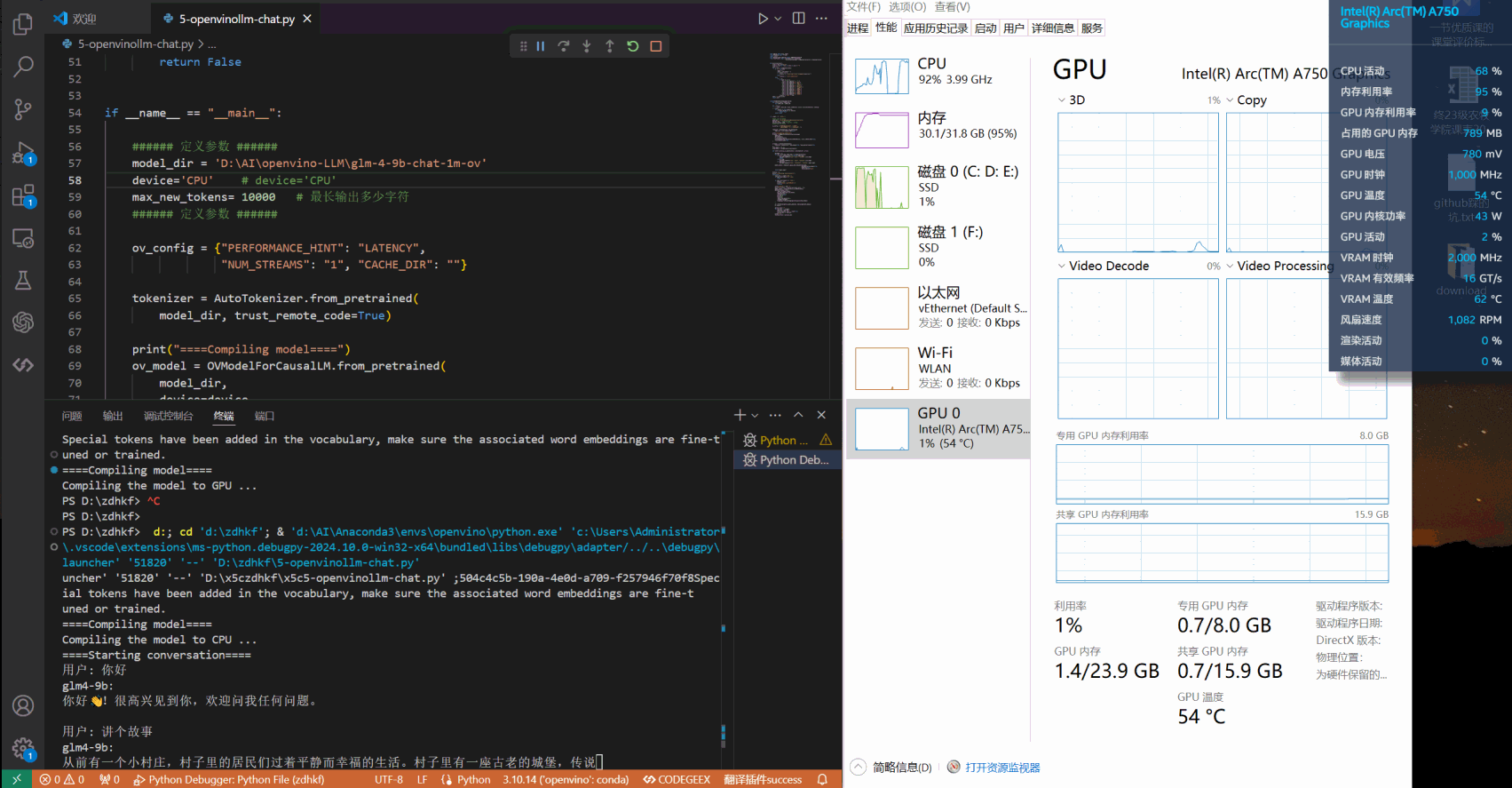Select 内存 performance entry
The height and width of the screenshot is (788, 1512).
(x=938, y=130)
